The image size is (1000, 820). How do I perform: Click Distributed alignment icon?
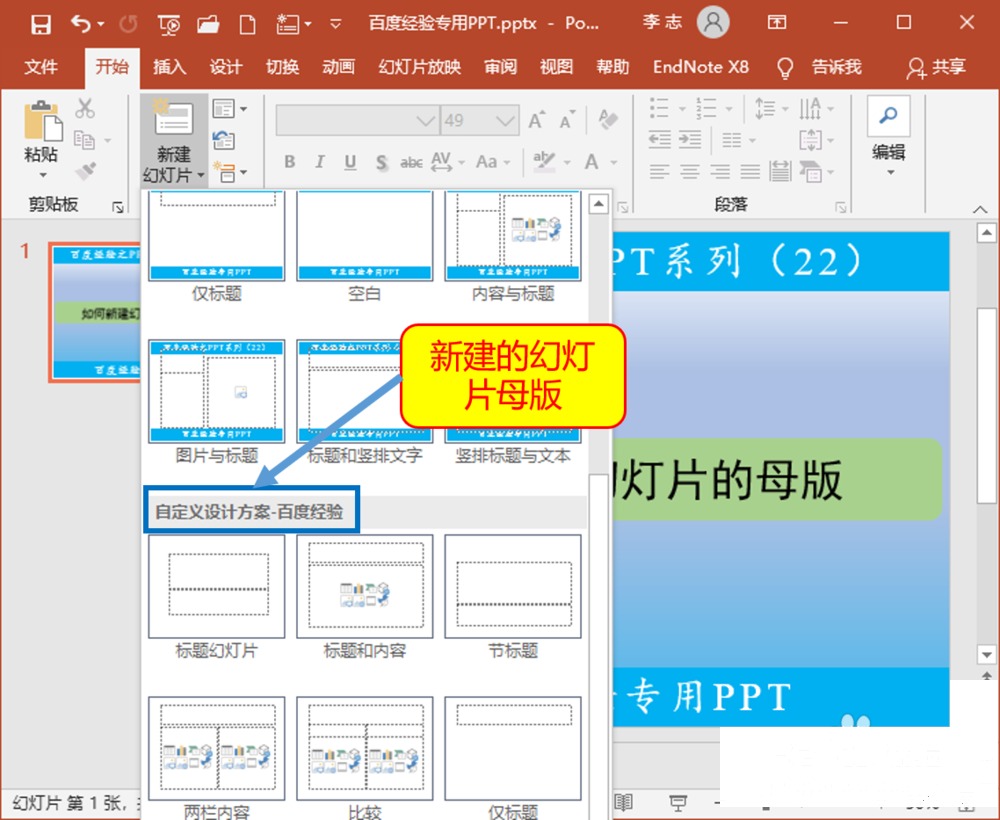[x=780, y=171]
